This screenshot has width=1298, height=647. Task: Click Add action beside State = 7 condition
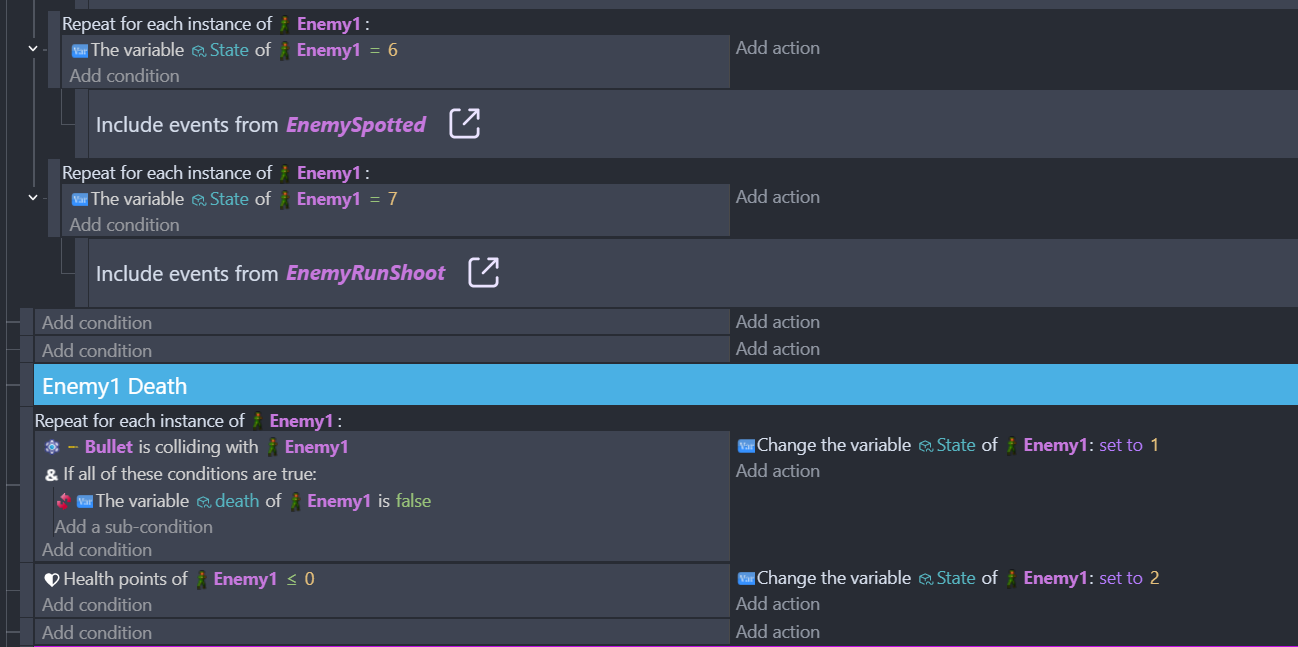[x=778, y=197]
